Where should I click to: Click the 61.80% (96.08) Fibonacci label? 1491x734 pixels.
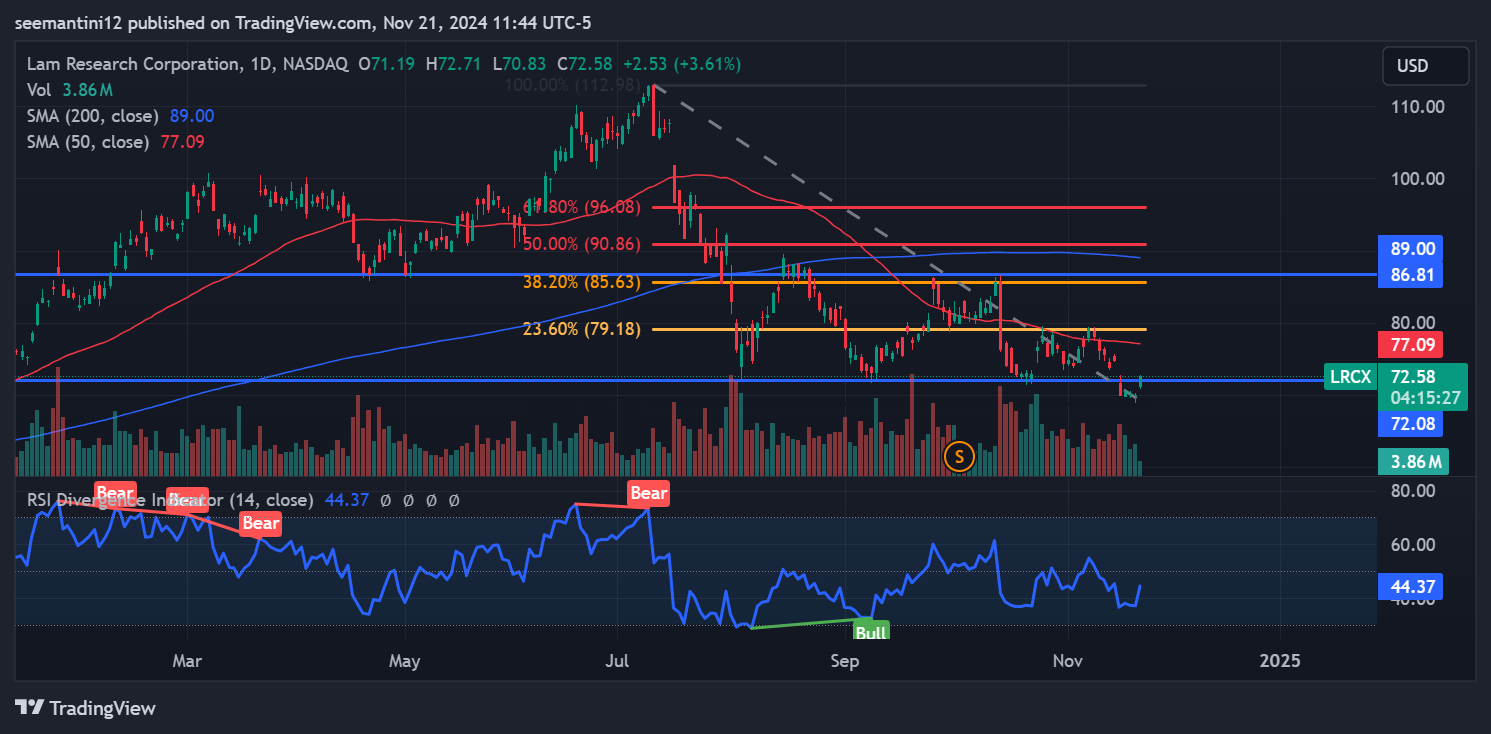click(582, 207)
